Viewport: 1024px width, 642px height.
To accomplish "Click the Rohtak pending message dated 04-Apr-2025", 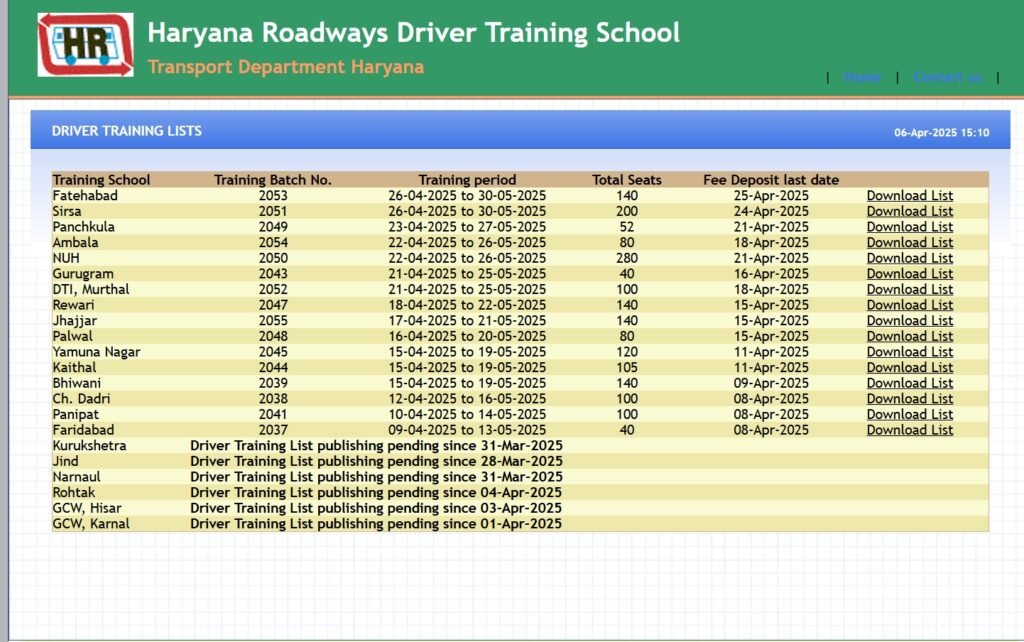I will [x=376, y=493].
